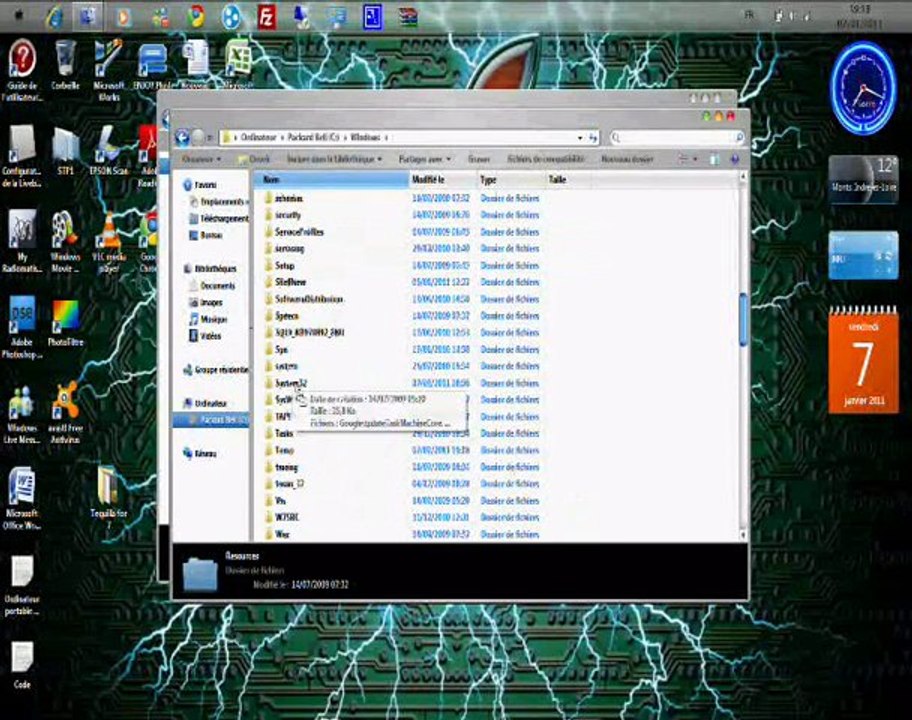Select Images library in sidebar
The image size is (912, 720).
coord(206,302)
